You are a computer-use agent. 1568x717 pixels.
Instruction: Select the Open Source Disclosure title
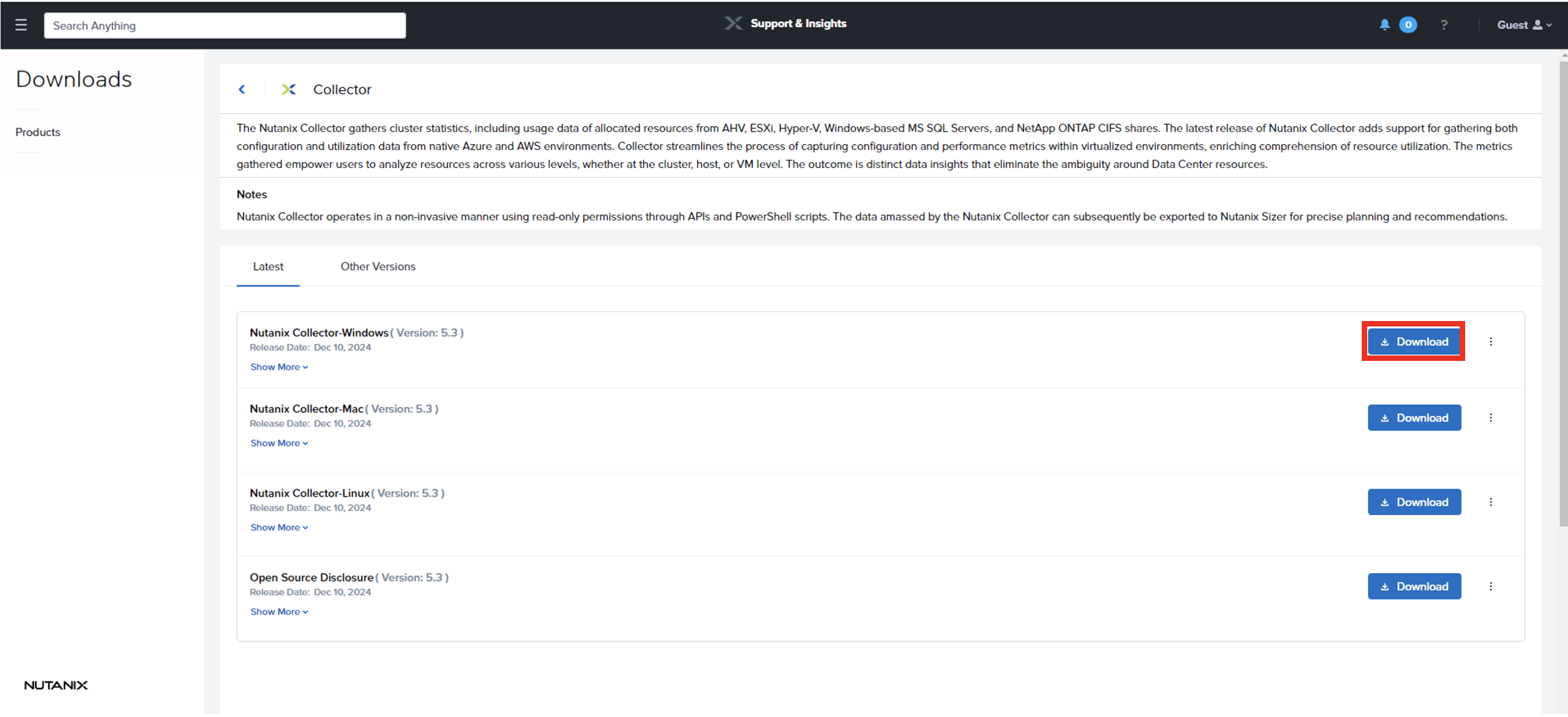coord(312,578)
